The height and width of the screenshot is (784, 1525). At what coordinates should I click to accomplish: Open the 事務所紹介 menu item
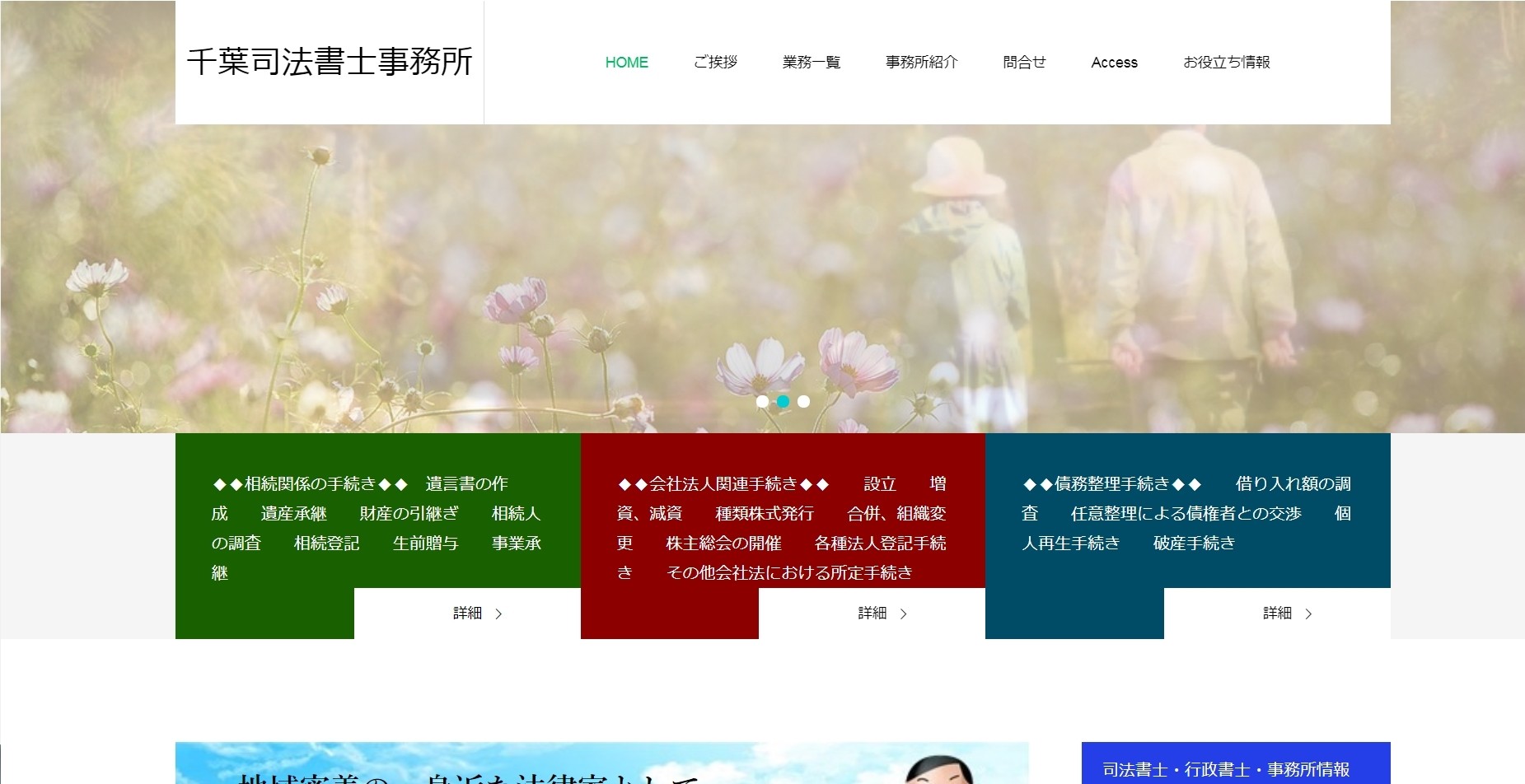921,63
